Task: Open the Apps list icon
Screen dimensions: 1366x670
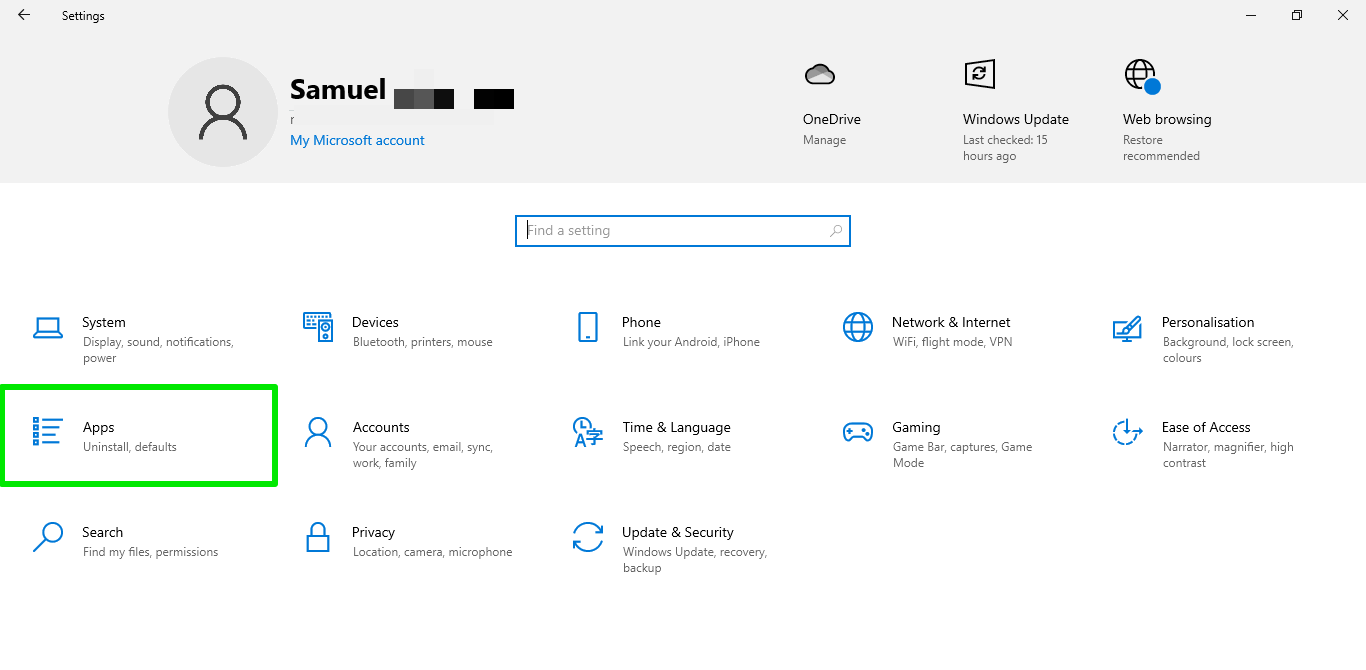Action: (48, 432)
